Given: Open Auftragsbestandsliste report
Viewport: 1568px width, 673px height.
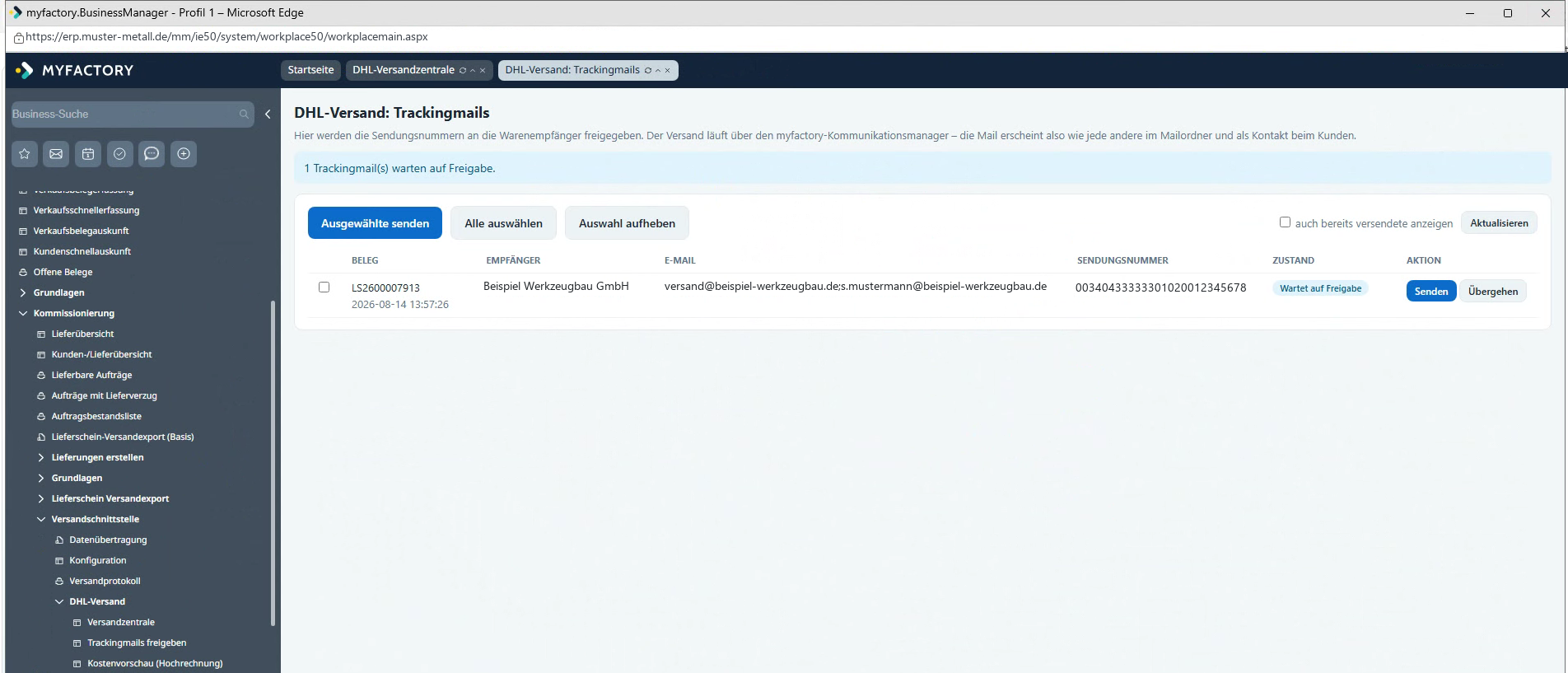Looking at the screenshot, I should click(96, 416).
